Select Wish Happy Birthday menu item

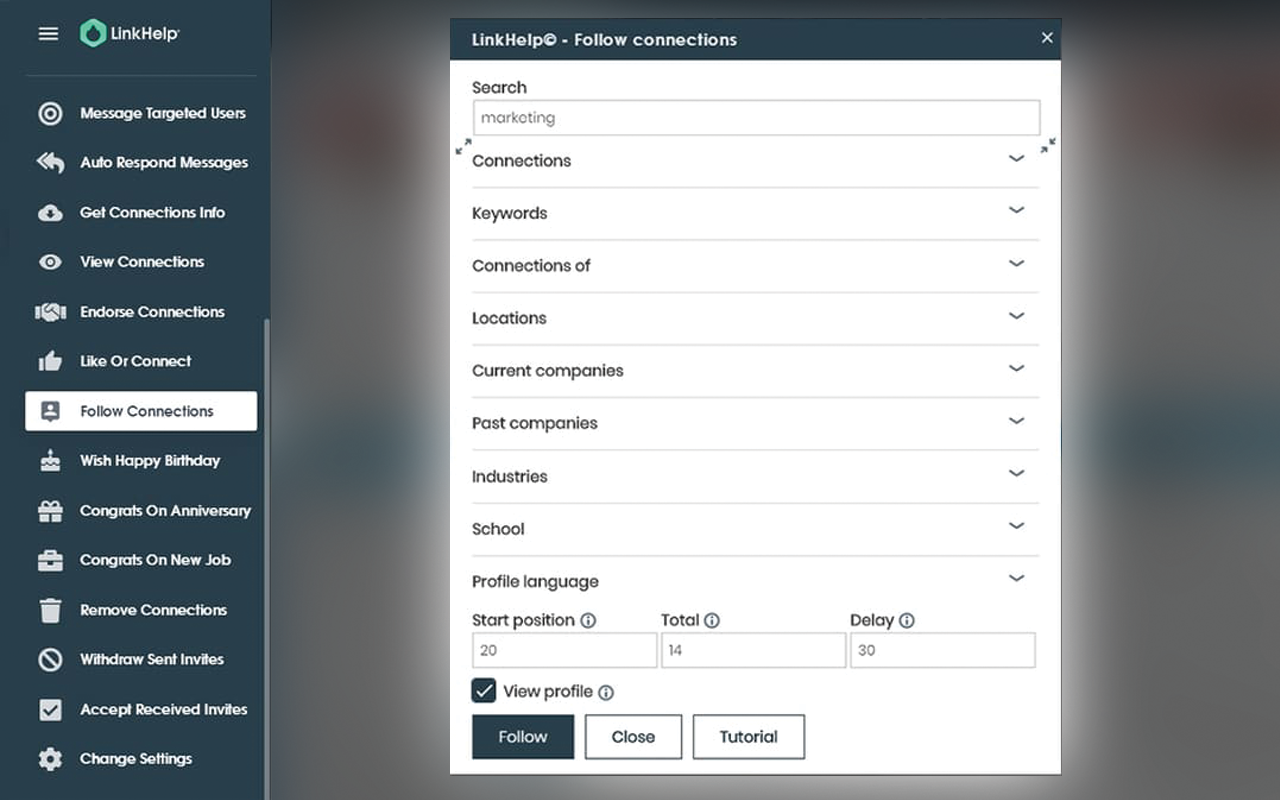point(141,461)
